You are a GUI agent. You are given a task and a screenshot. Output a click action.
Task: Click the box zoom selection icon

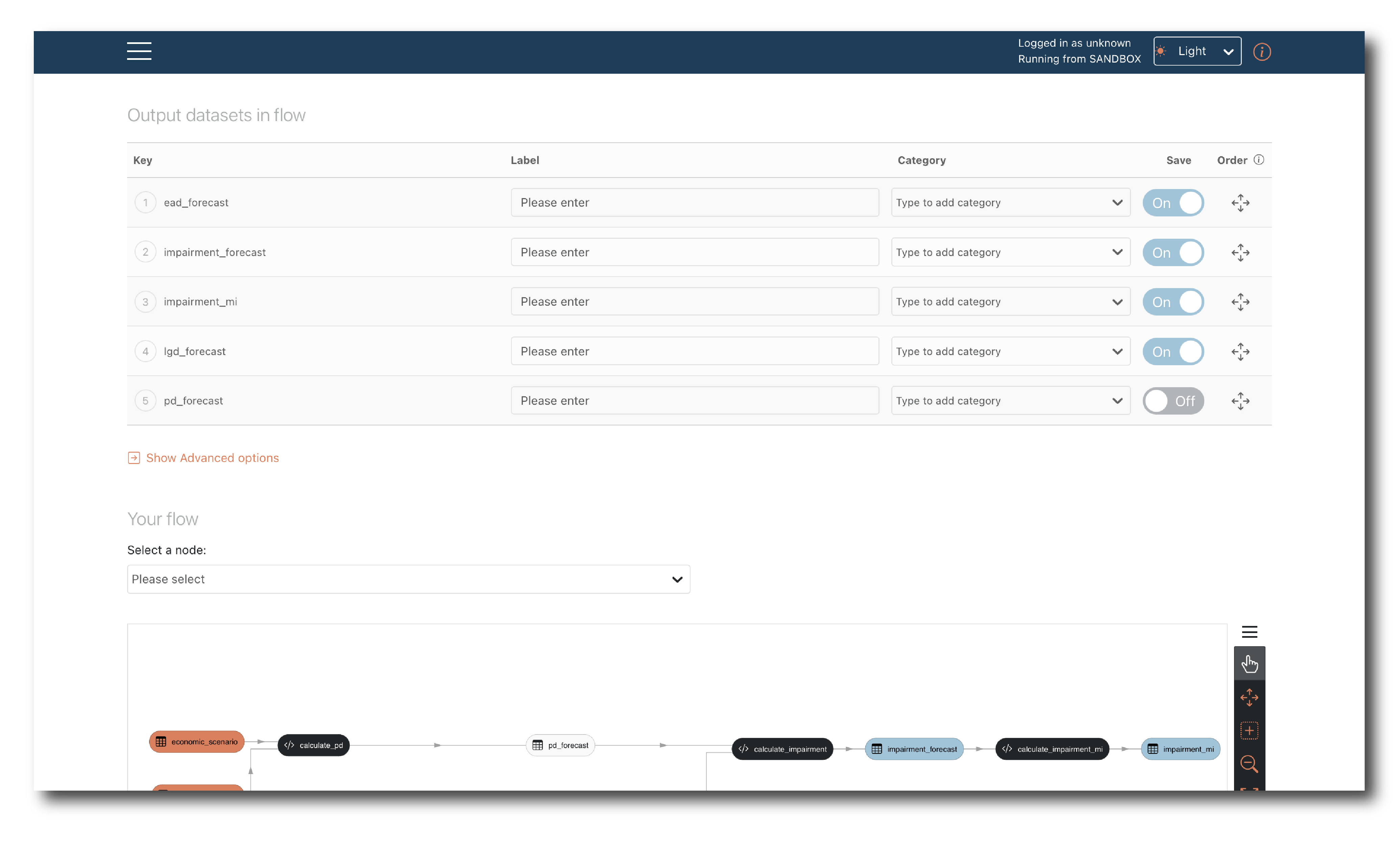(1249, 730)
